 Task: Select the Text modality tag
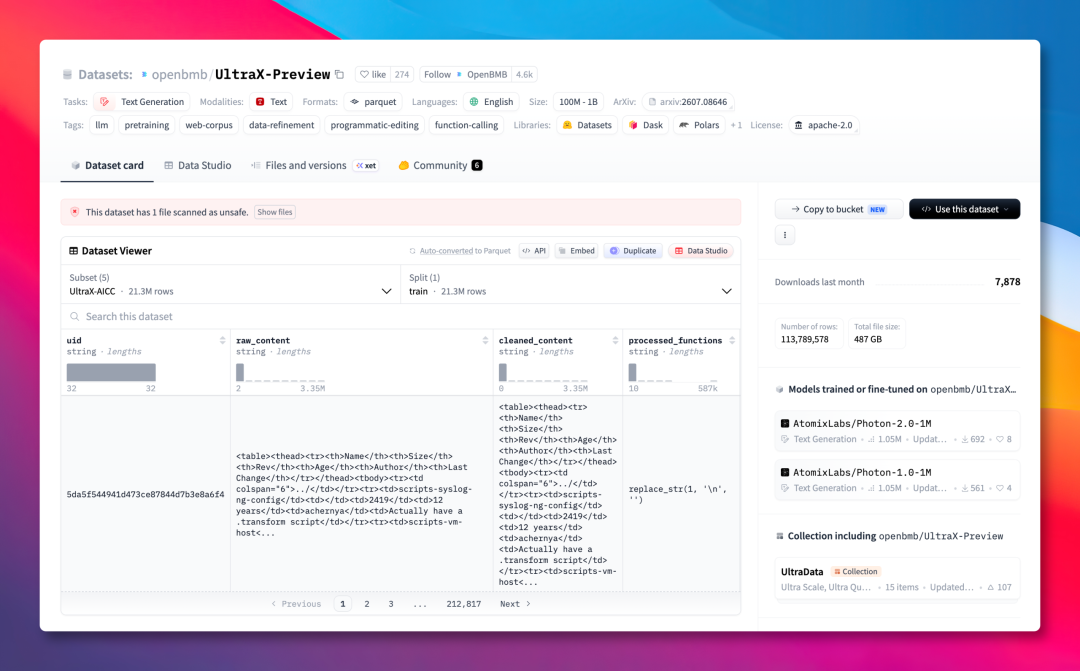(x=271, y=102)
